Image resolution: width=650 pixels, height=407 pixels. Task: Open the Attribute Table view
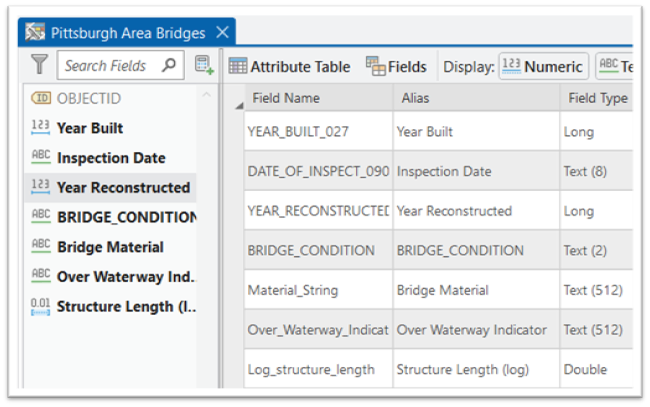290,67
